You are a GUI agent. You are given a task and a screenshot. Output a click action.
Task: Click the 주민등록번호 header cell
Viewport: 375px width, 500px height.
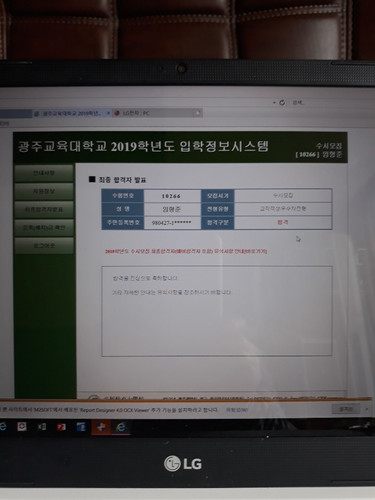[x=123, y=223]
